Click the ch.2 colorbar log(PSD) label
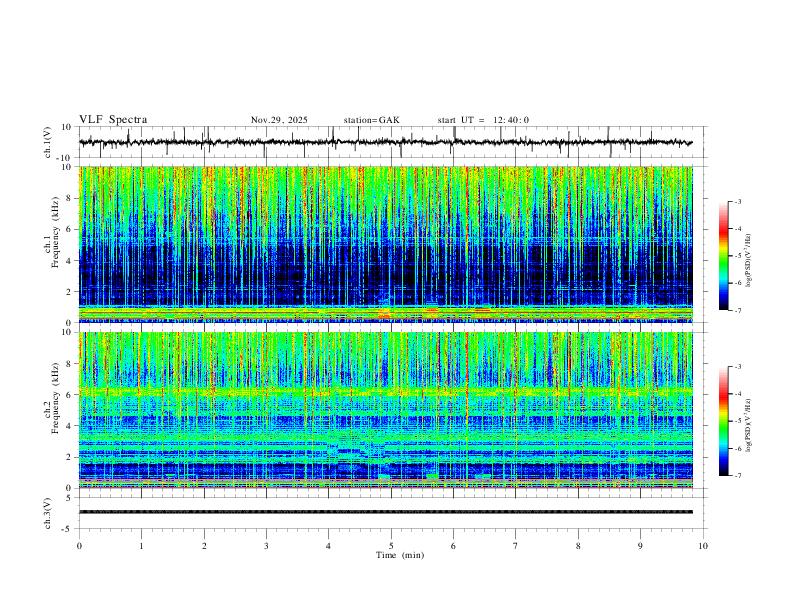The image size is (792, 612). pos(749,425)
